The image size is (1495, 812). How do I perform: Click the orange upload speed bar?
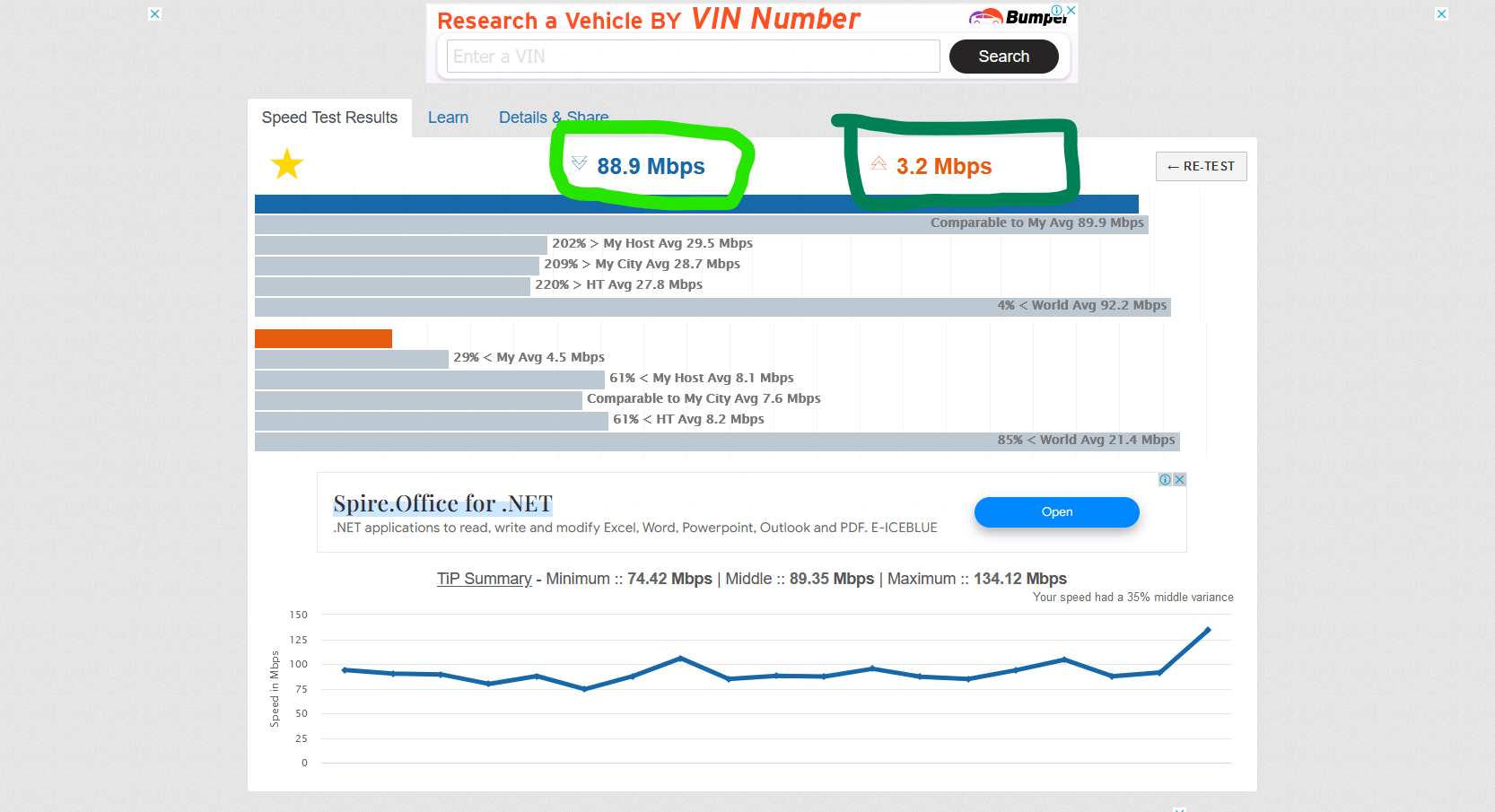coord(323,338)
